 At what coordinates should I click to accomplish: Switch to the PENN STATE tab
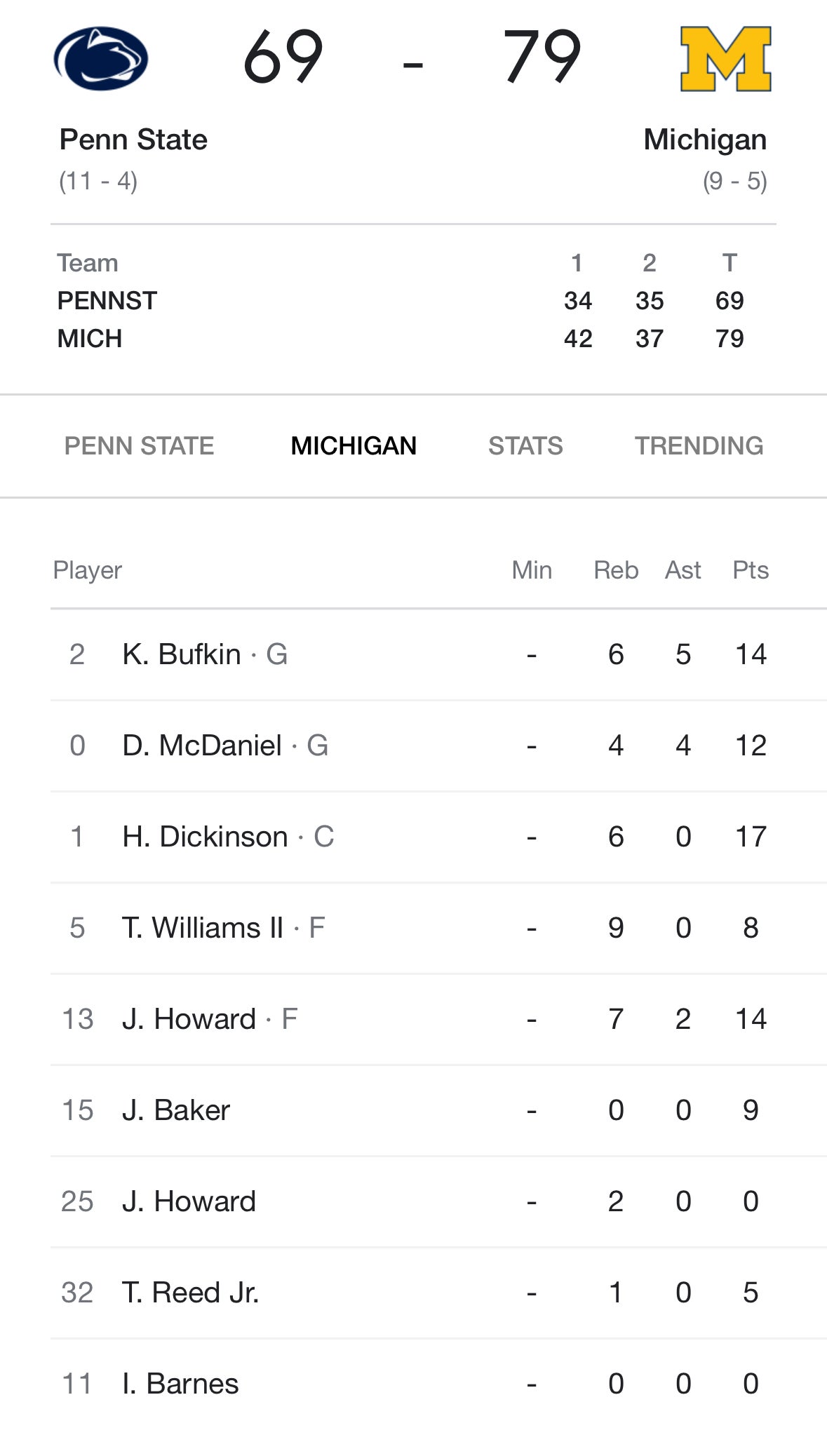click(139, 446)
